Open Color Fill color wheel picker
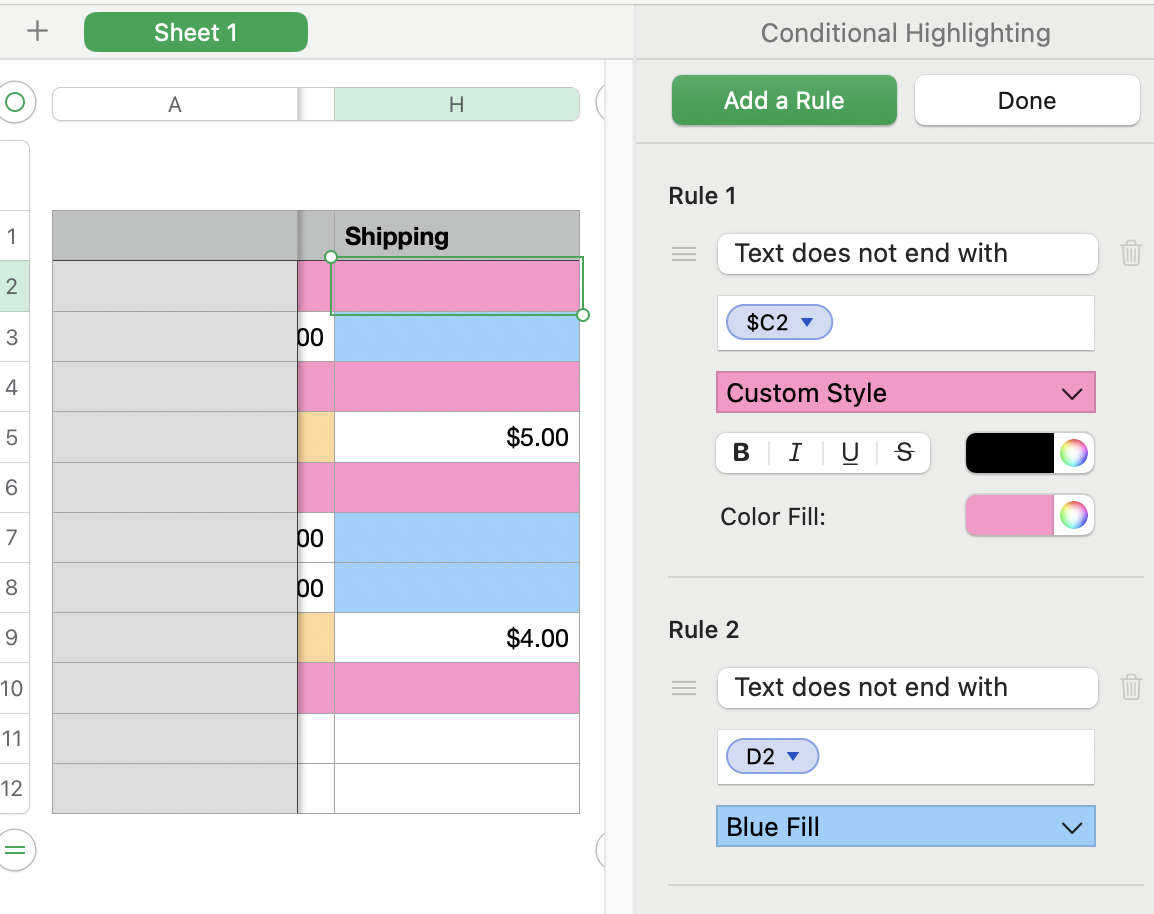Image resolution: width=1154 pixels, height=914 pixels. coord(1074,516)
